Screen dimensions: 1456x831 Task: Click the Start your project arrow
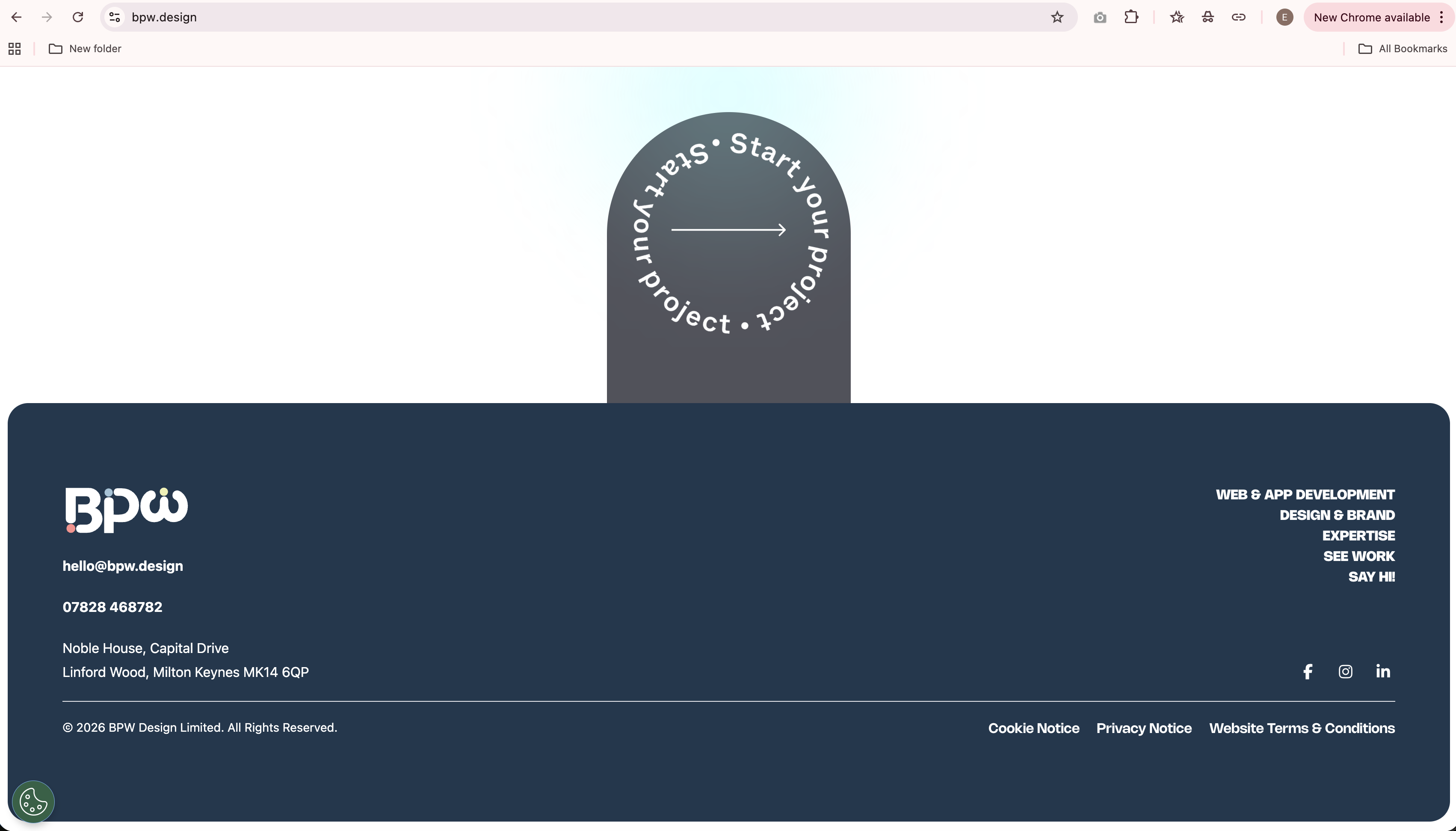[728, 230]
